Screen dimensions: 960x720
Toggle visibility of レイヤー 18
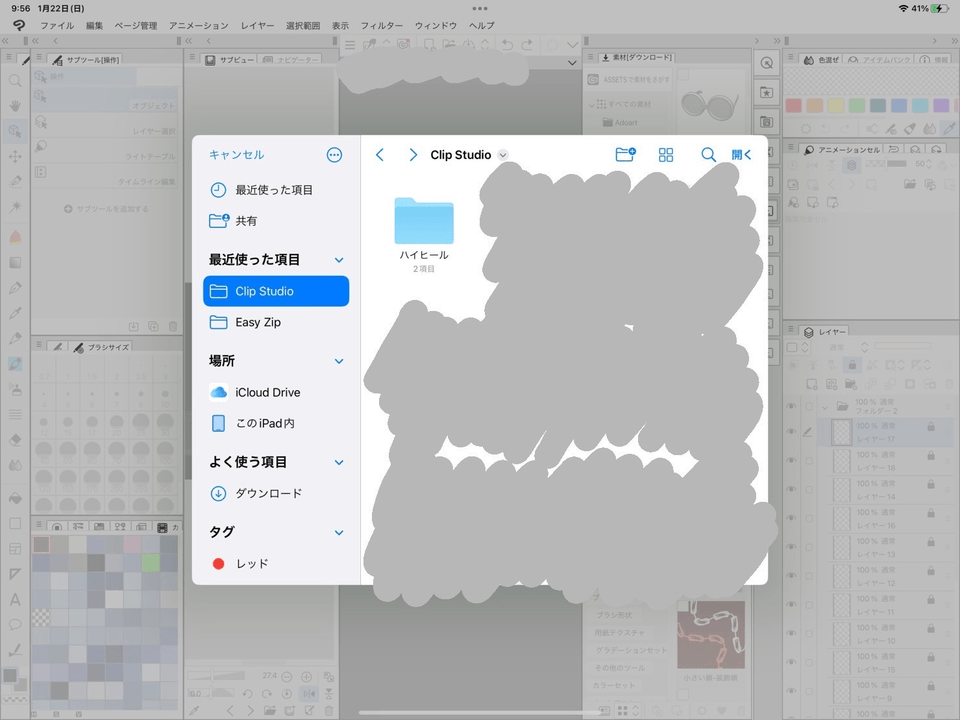pyautogui.click(x=792, y=460)
